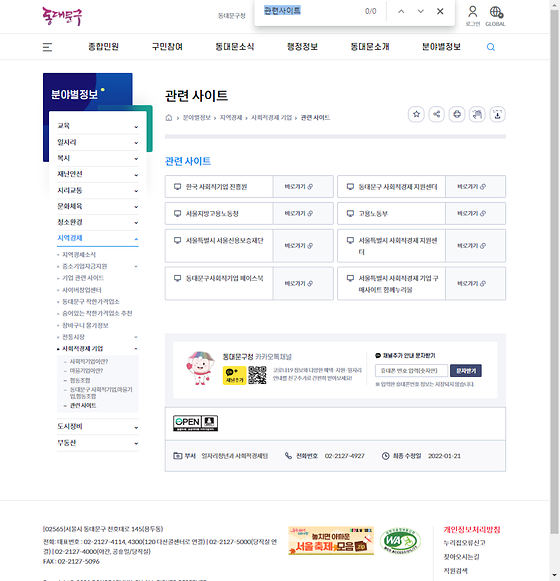Click the KakaoTalk channel QR code

pos(257,375)
